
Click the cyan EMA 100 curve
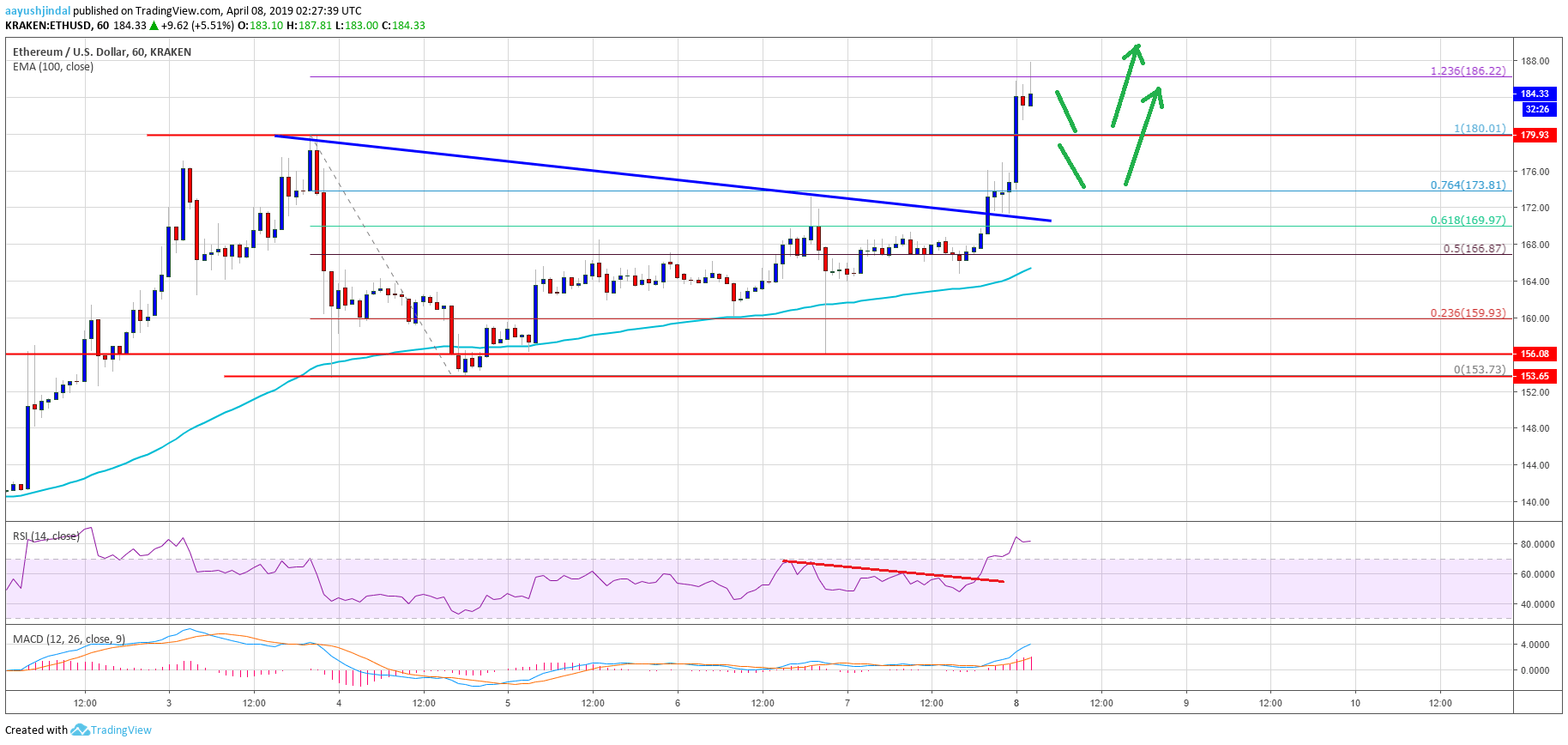(x=518, y=346)
